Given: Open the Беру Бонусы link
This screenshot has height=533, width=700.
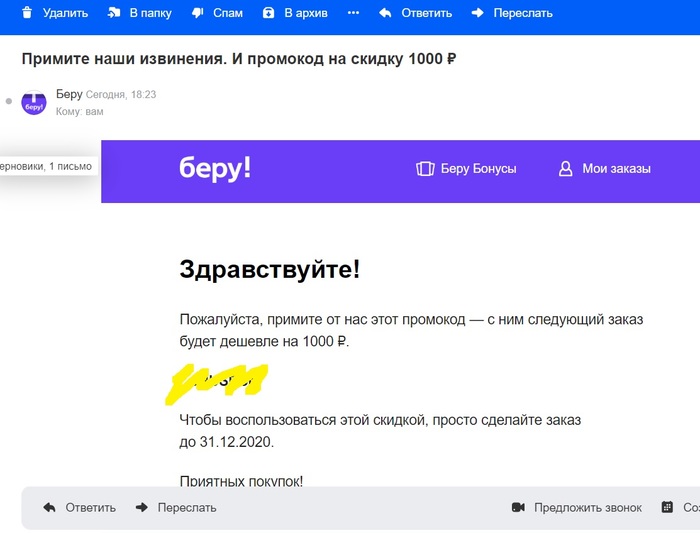Looking at the screenshot, I should 479,169.
